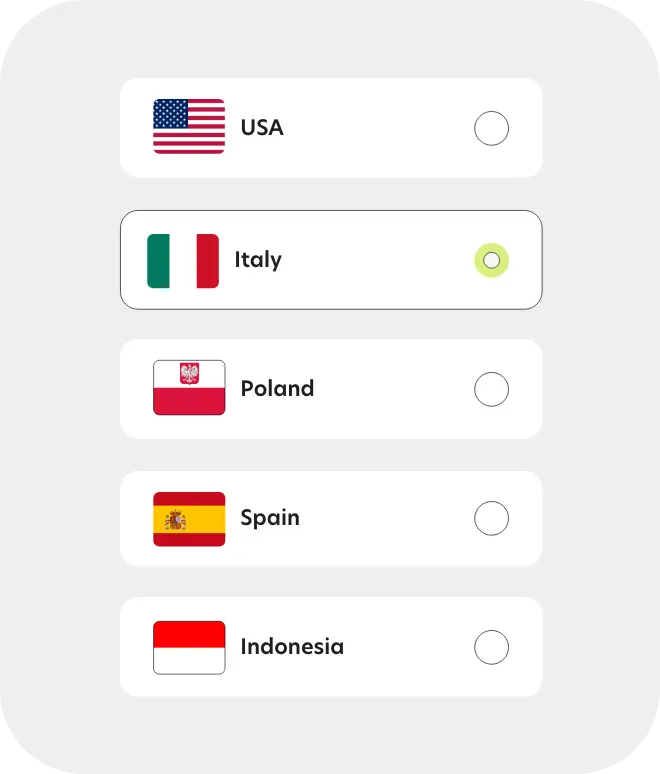Click the Italy flag icon

pyautogui.click(x=183, y=260)
